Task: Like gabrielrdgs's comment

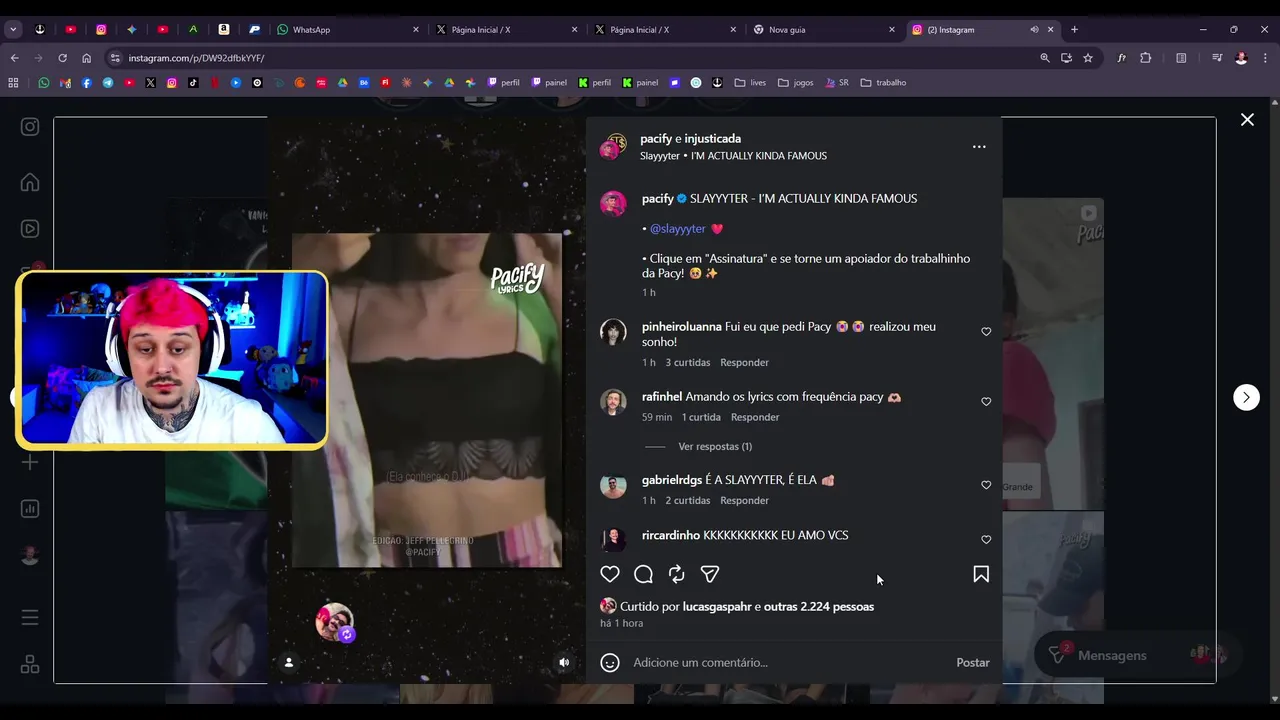Action: 986,485
